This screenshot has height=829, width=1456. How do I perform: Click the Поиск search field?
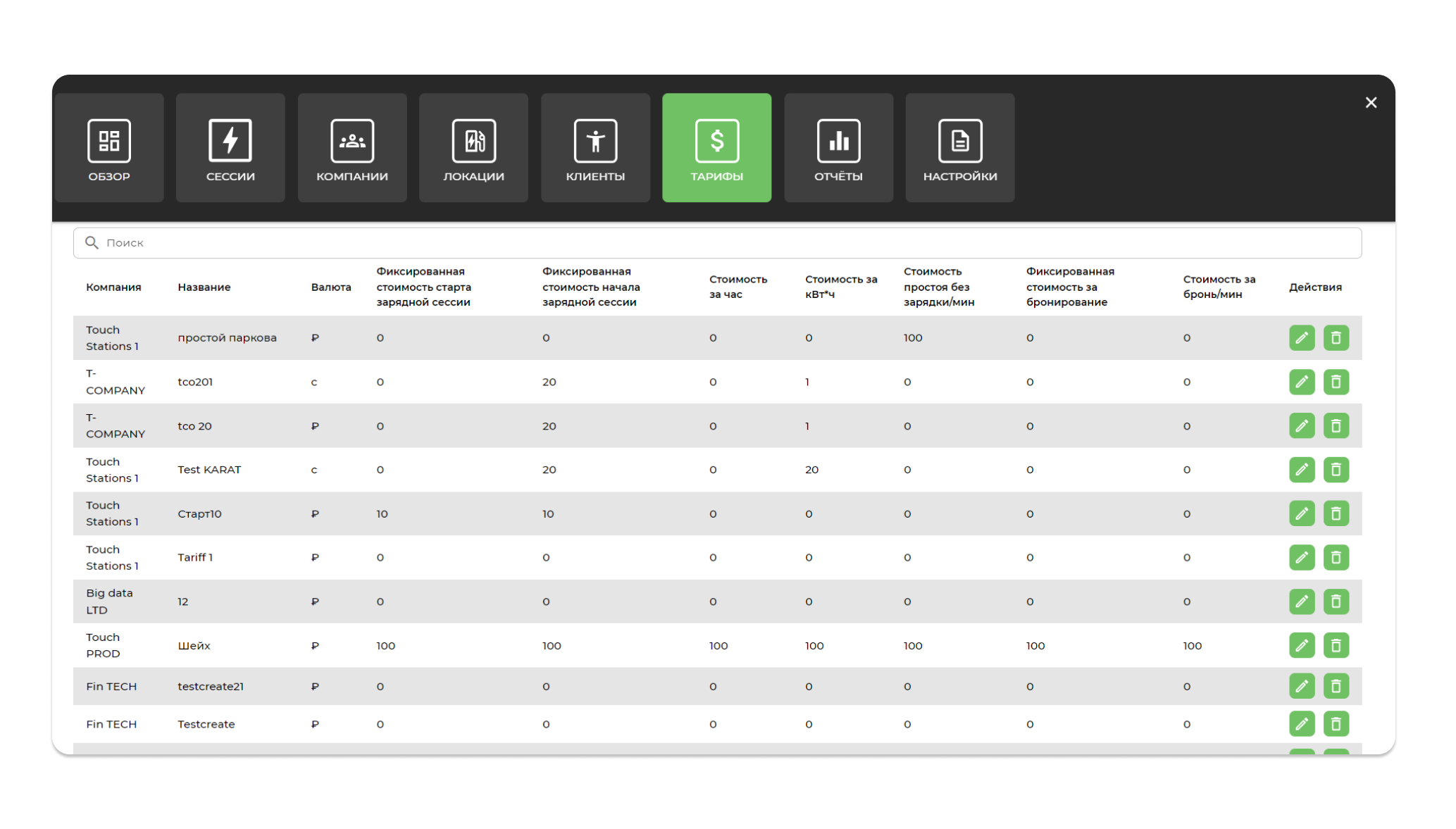coord(717,243)
